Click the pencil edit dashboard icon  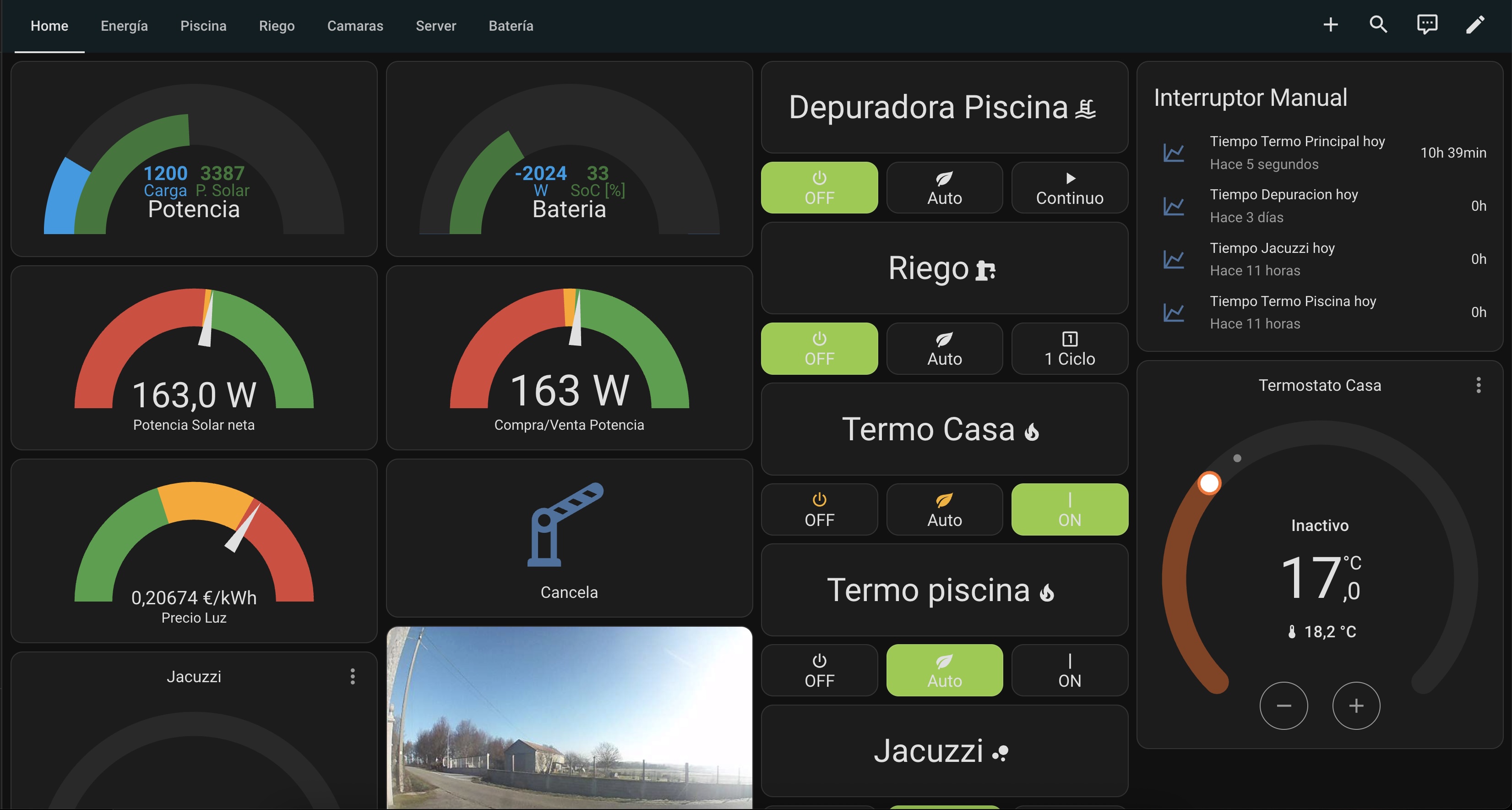coord(1475,25)
